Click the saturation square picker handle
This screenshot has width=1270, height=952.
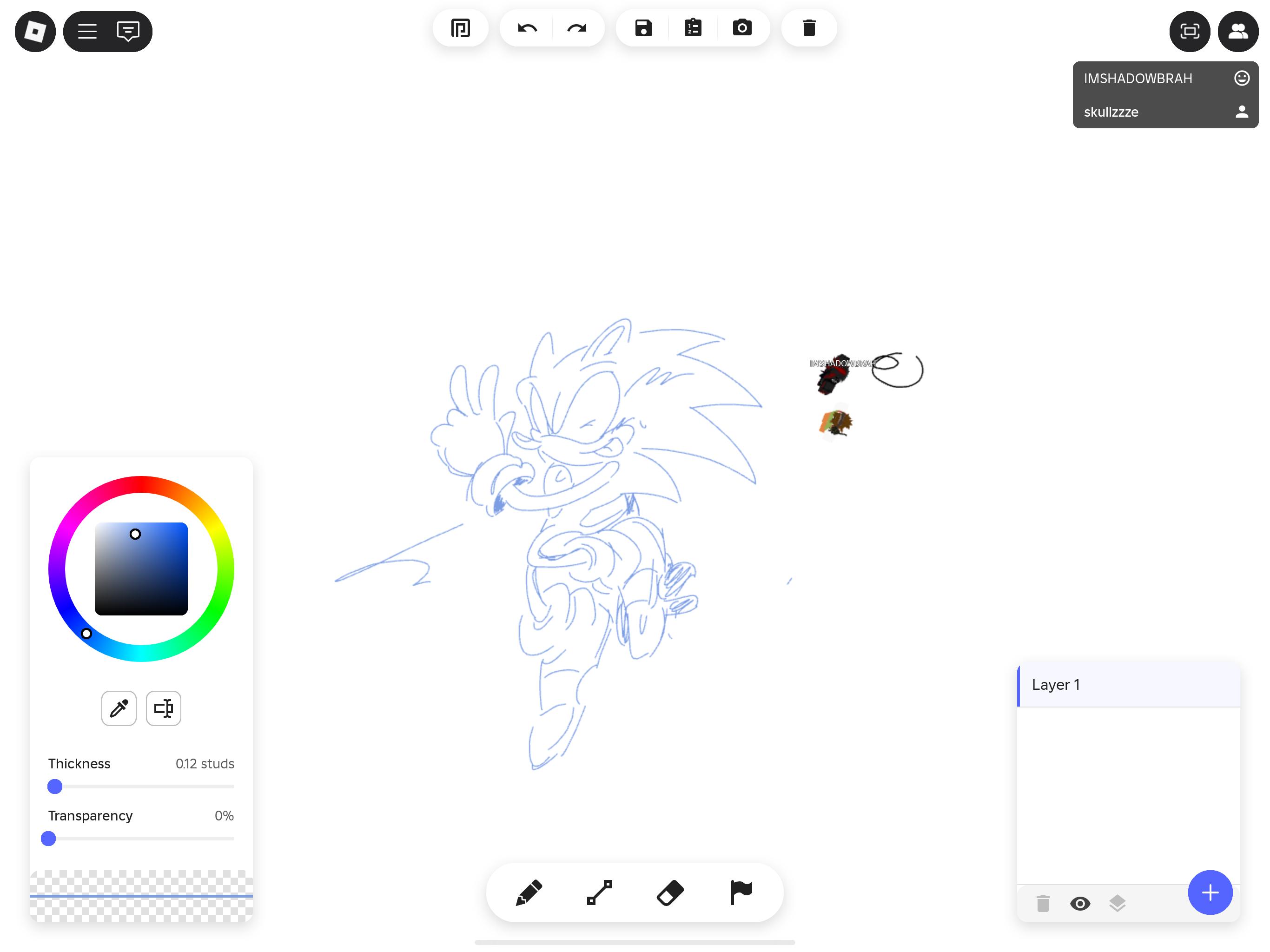point(135,534)
